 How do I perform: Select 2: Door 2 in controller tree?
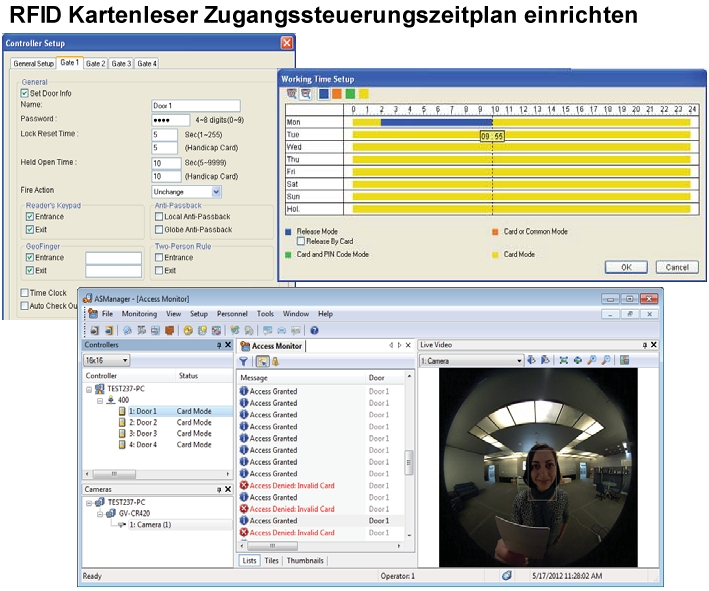pyautogui.click(x=143, y=422)
